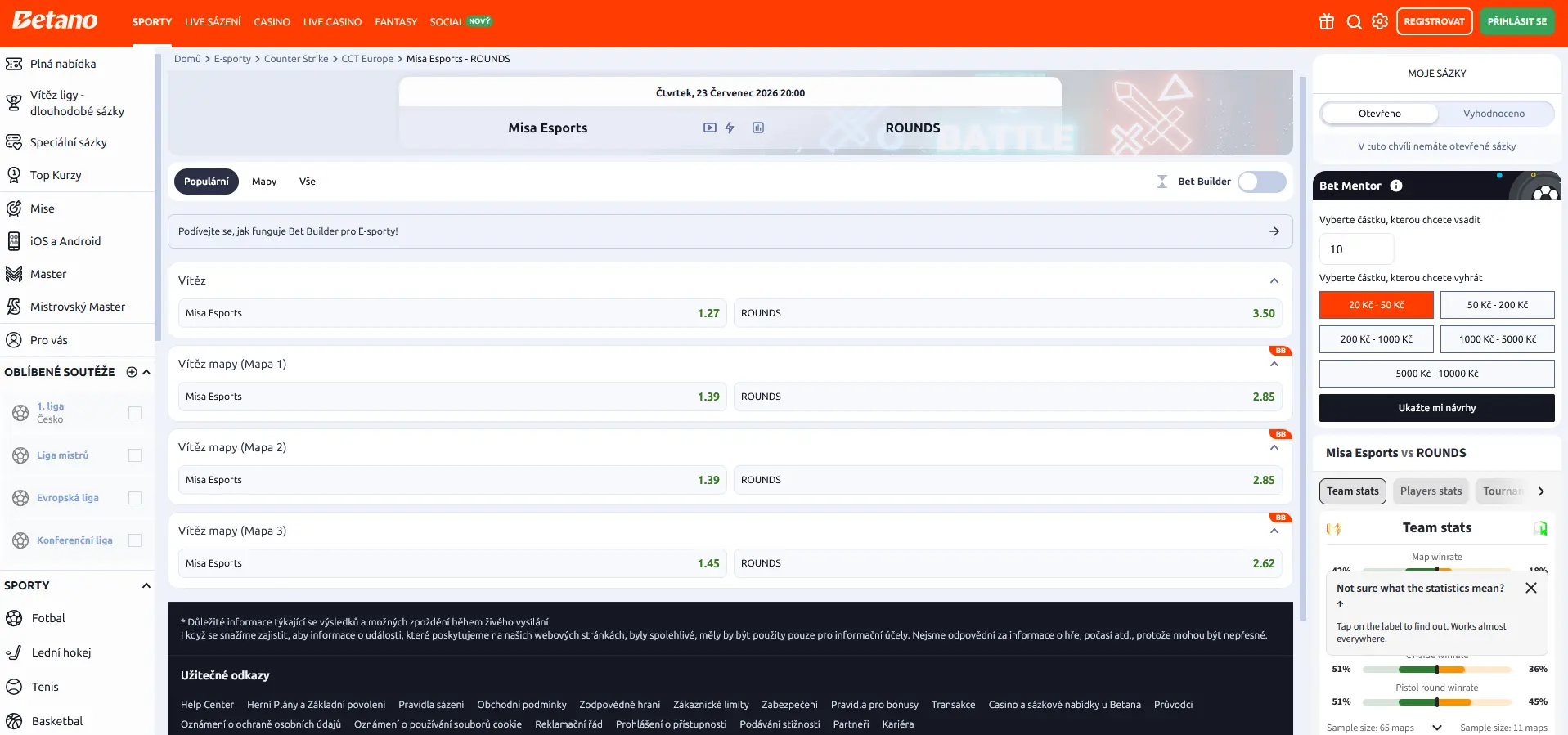Click the Lední hokej stick icon

tap(14, 652)
